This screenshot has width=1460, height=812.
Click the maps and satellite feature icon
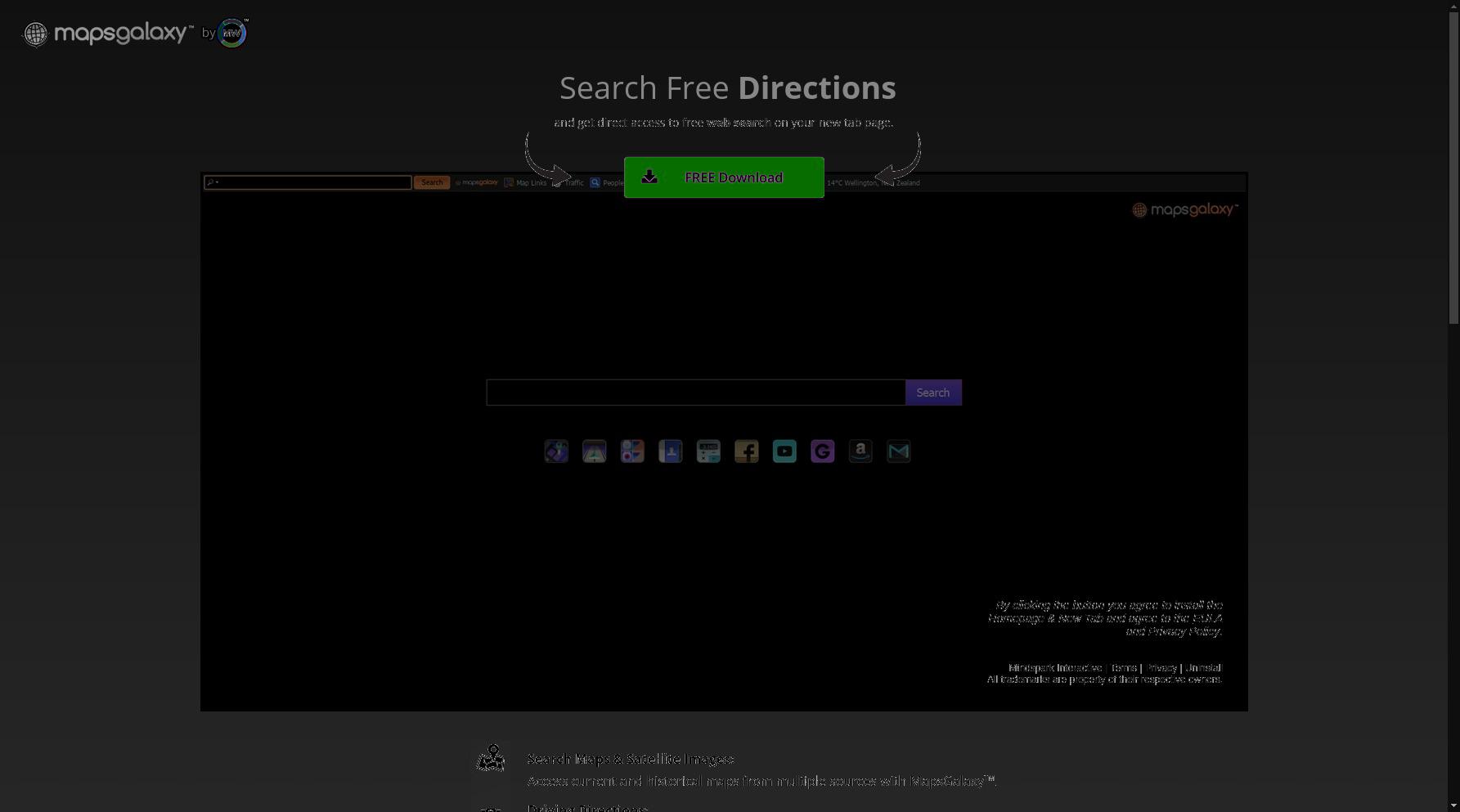[491, 758]
